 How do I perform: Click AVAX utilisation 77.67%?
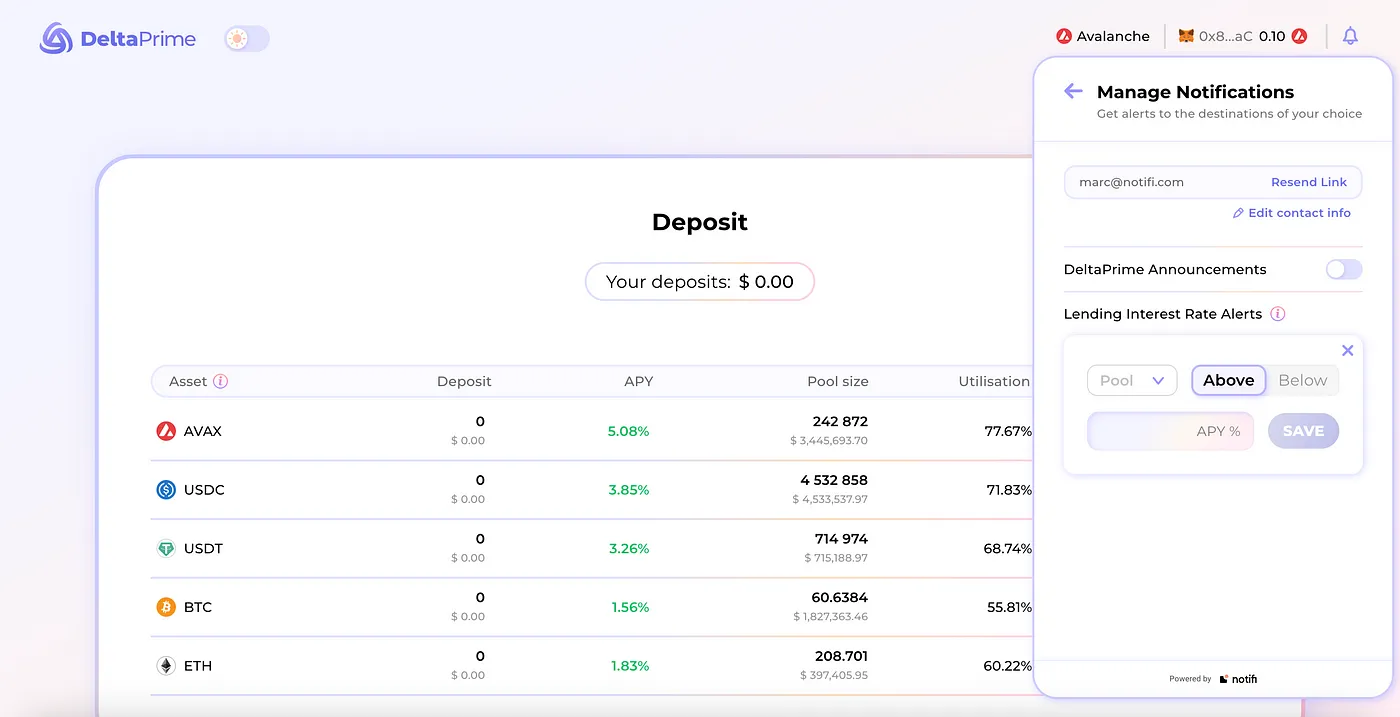pos(1008,431)
